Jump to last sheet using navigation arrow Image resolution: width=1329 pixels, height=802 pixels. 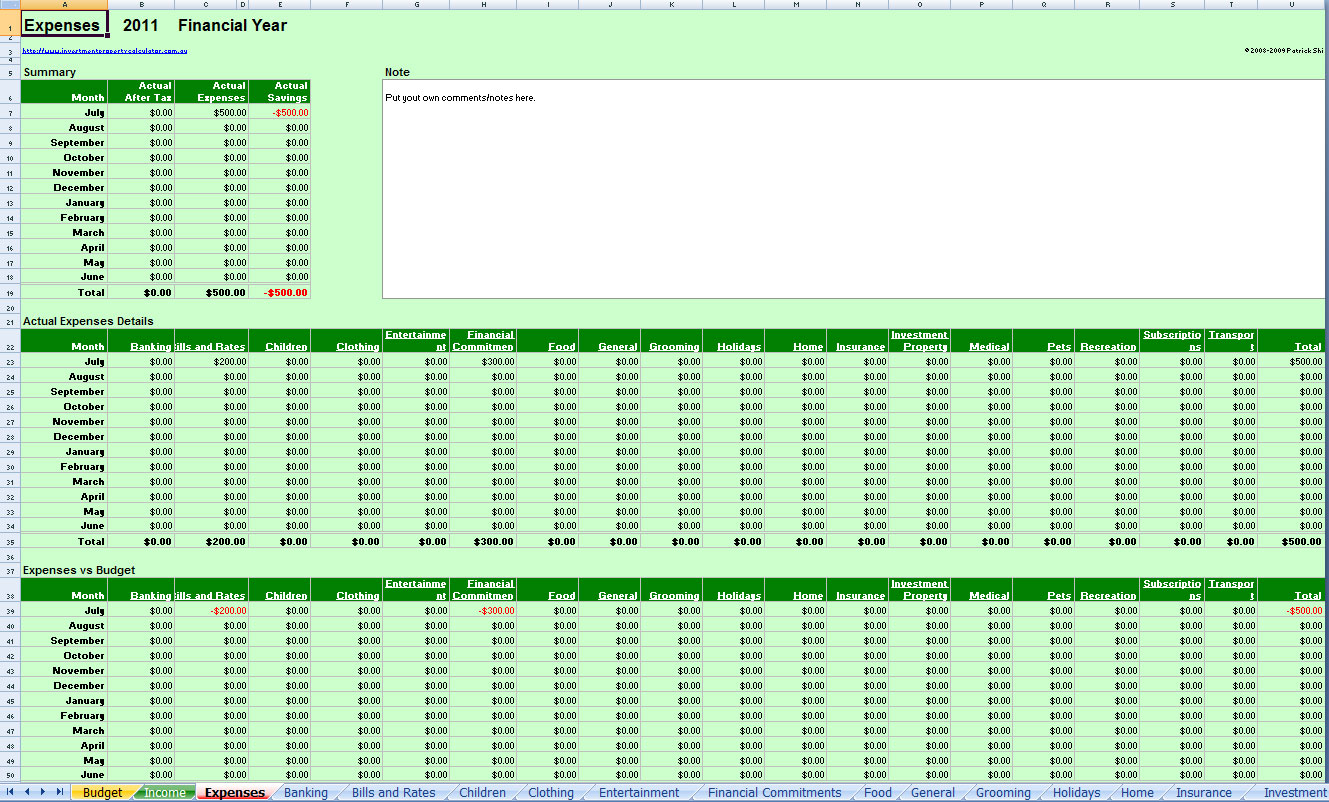point(59,792)
